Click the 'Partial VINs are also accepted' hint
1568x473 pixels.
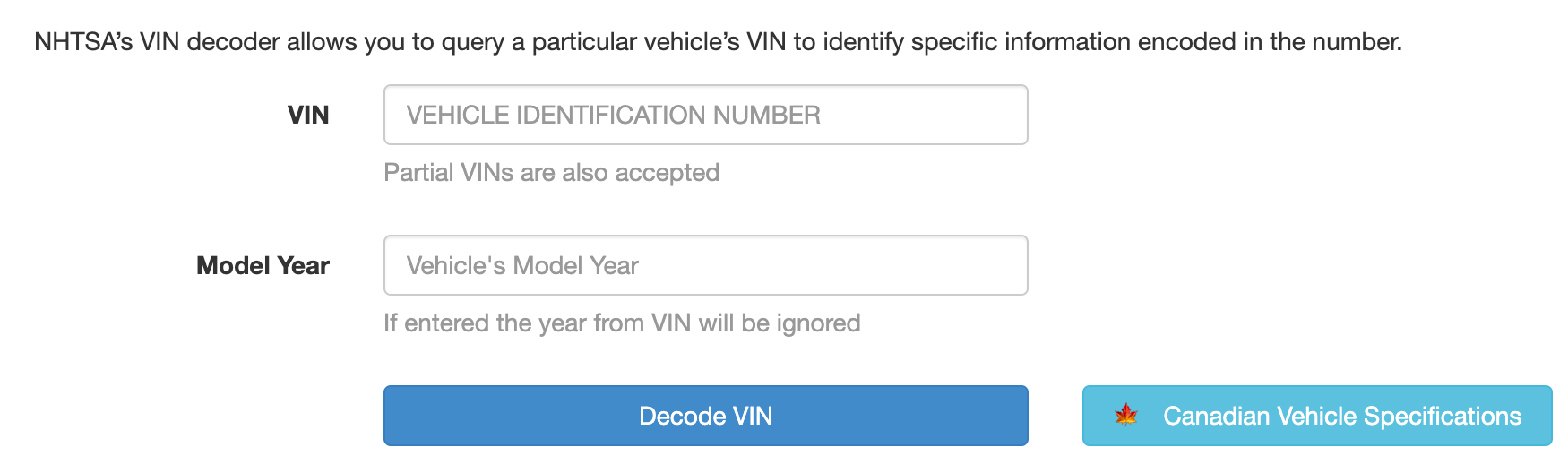551,172
